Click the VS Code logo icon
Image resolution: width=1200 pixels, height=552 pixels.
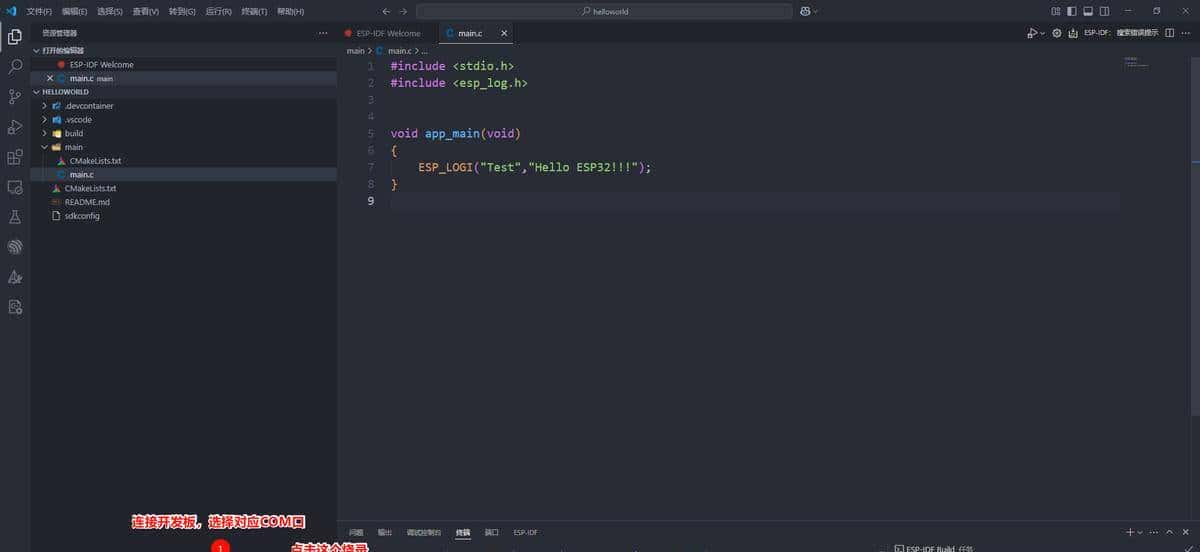[x=11, y=11]
